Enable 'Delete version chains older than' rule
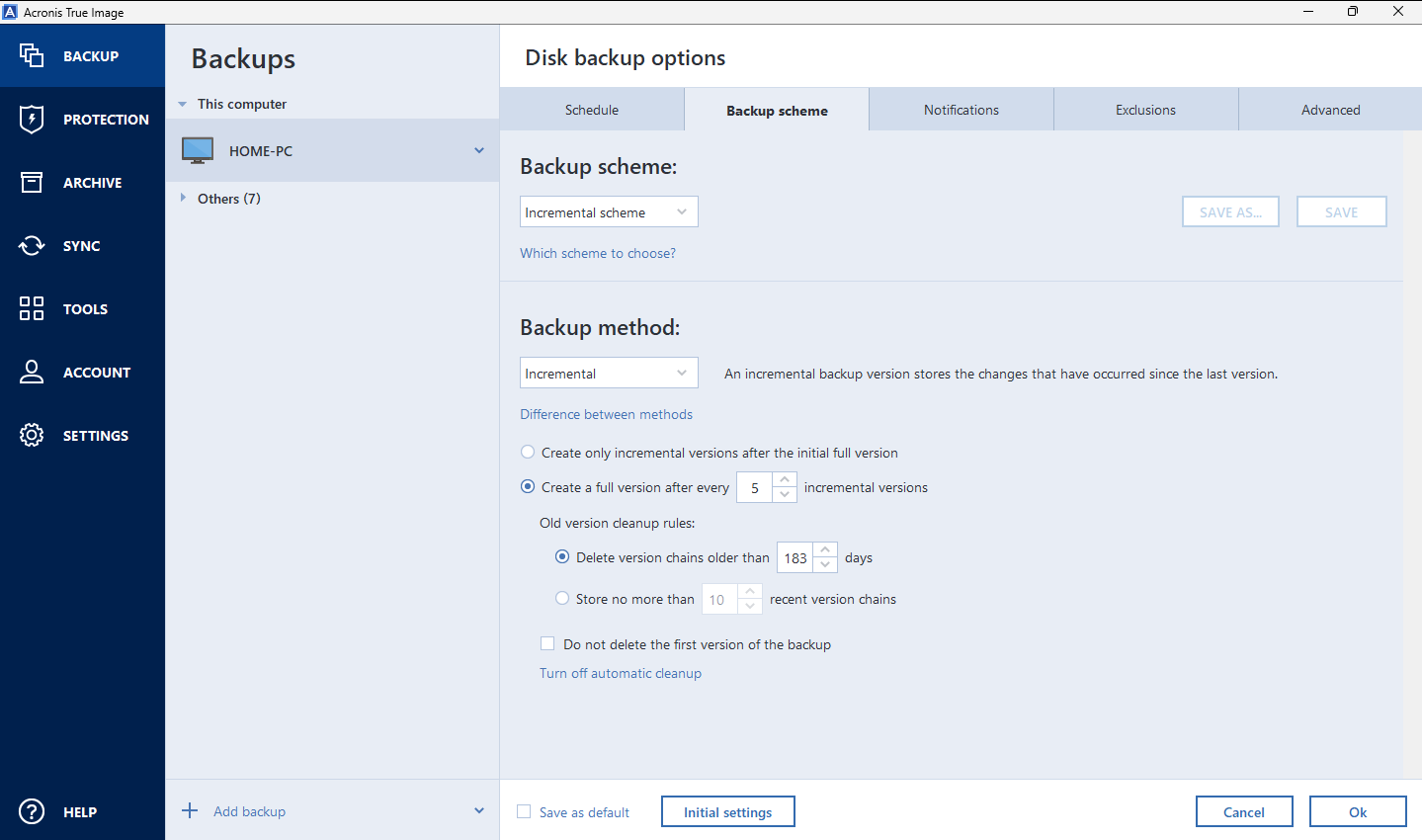1422x840 pixels. click(x=562, y=556)
